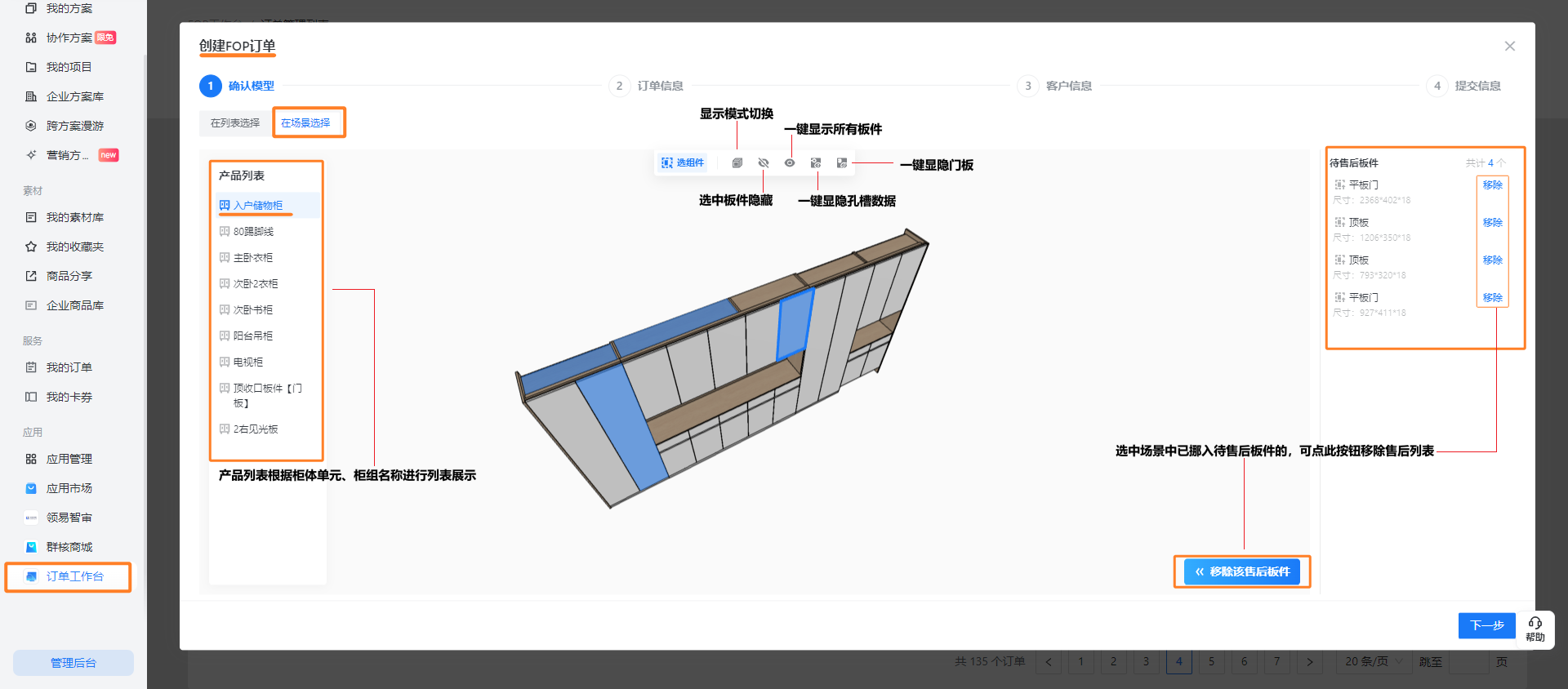Hide the selected panel with crossed-eye icon

(x=764, y=163)
